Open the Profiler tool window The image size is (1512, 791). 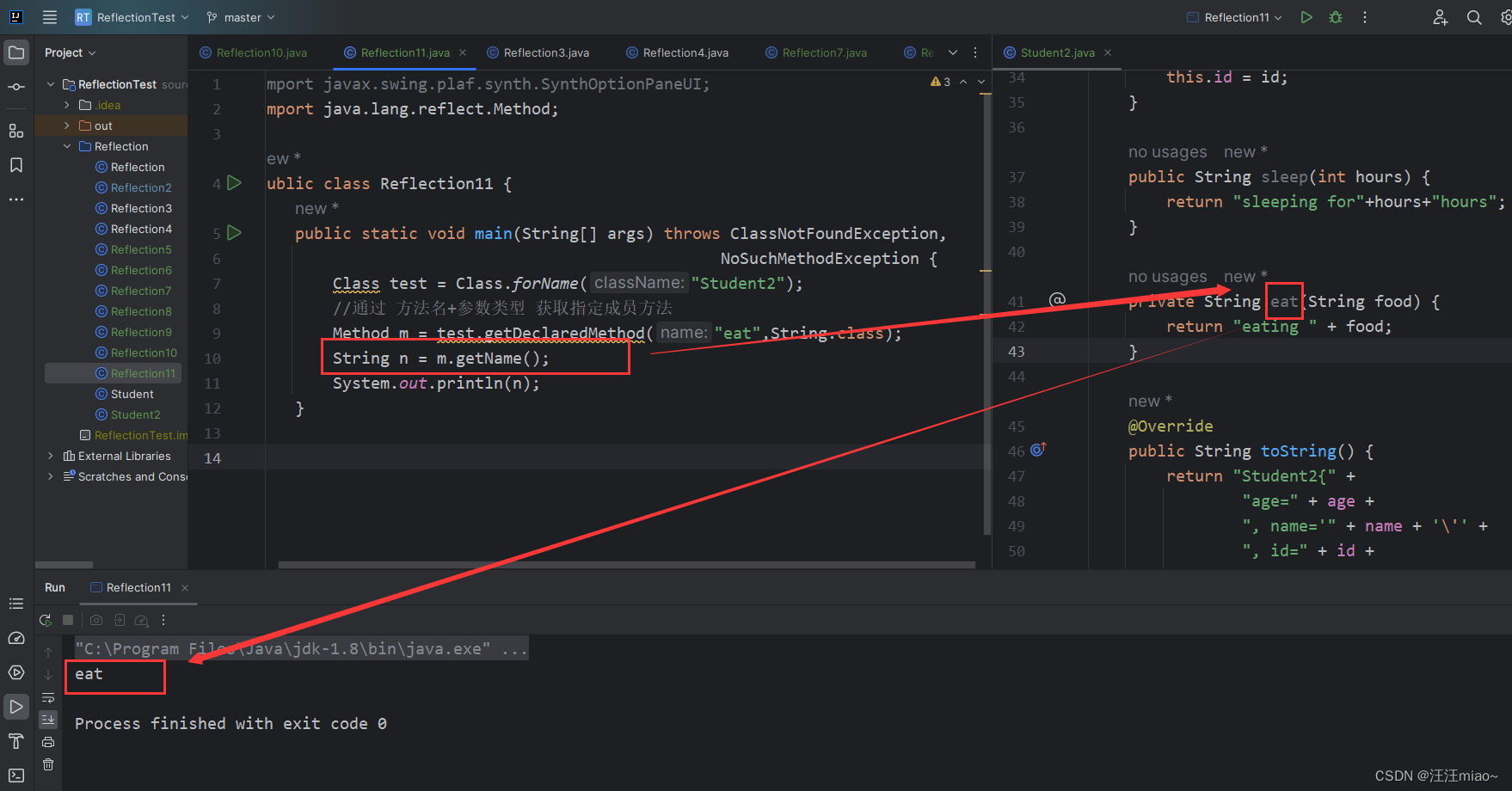(x=16, y=638)
